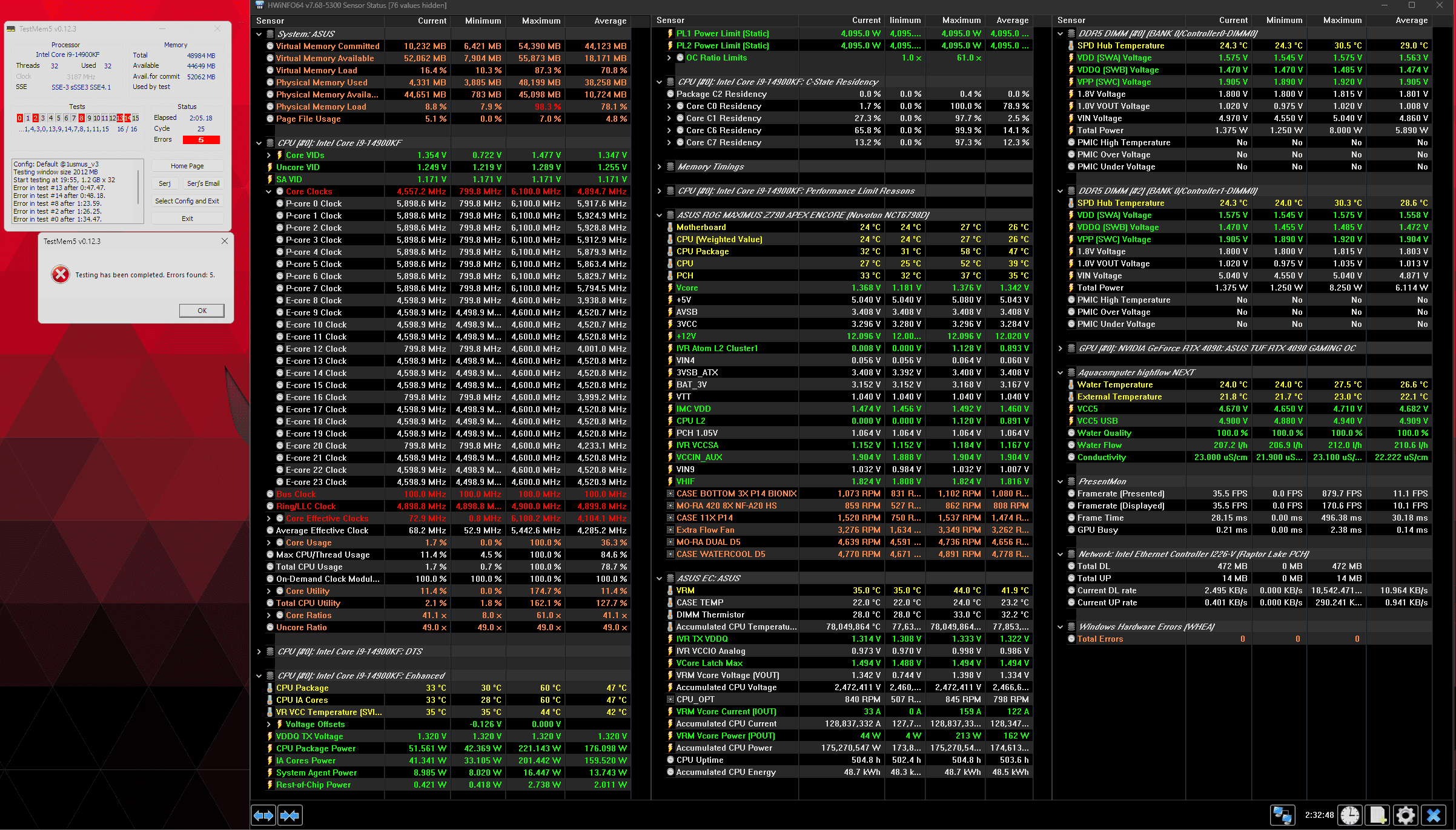Screen dimensions: 1456x830
Task: Expand the CPU DTS sensor group
Action: pos(259,651)
